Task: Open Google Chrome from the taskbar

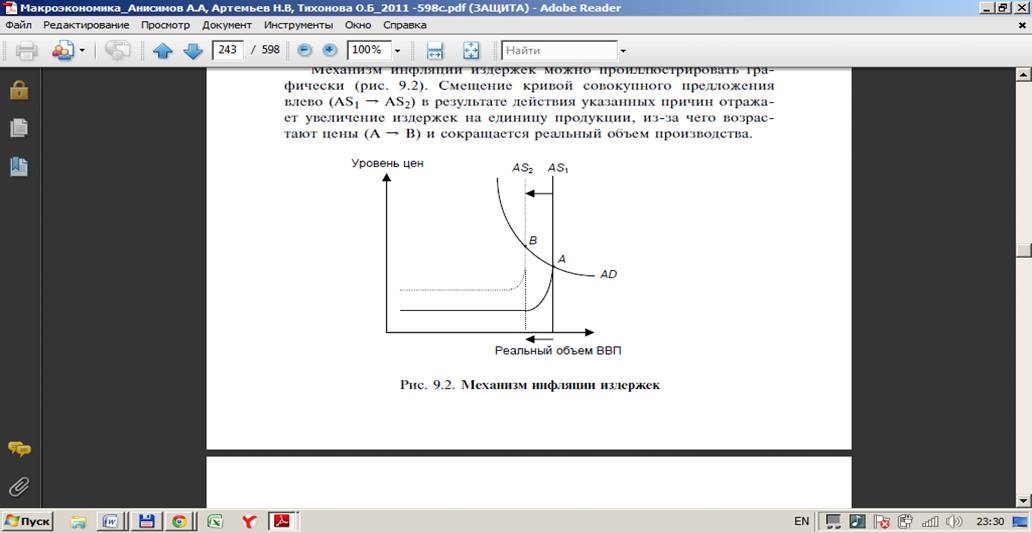Action: click(178, 521)
